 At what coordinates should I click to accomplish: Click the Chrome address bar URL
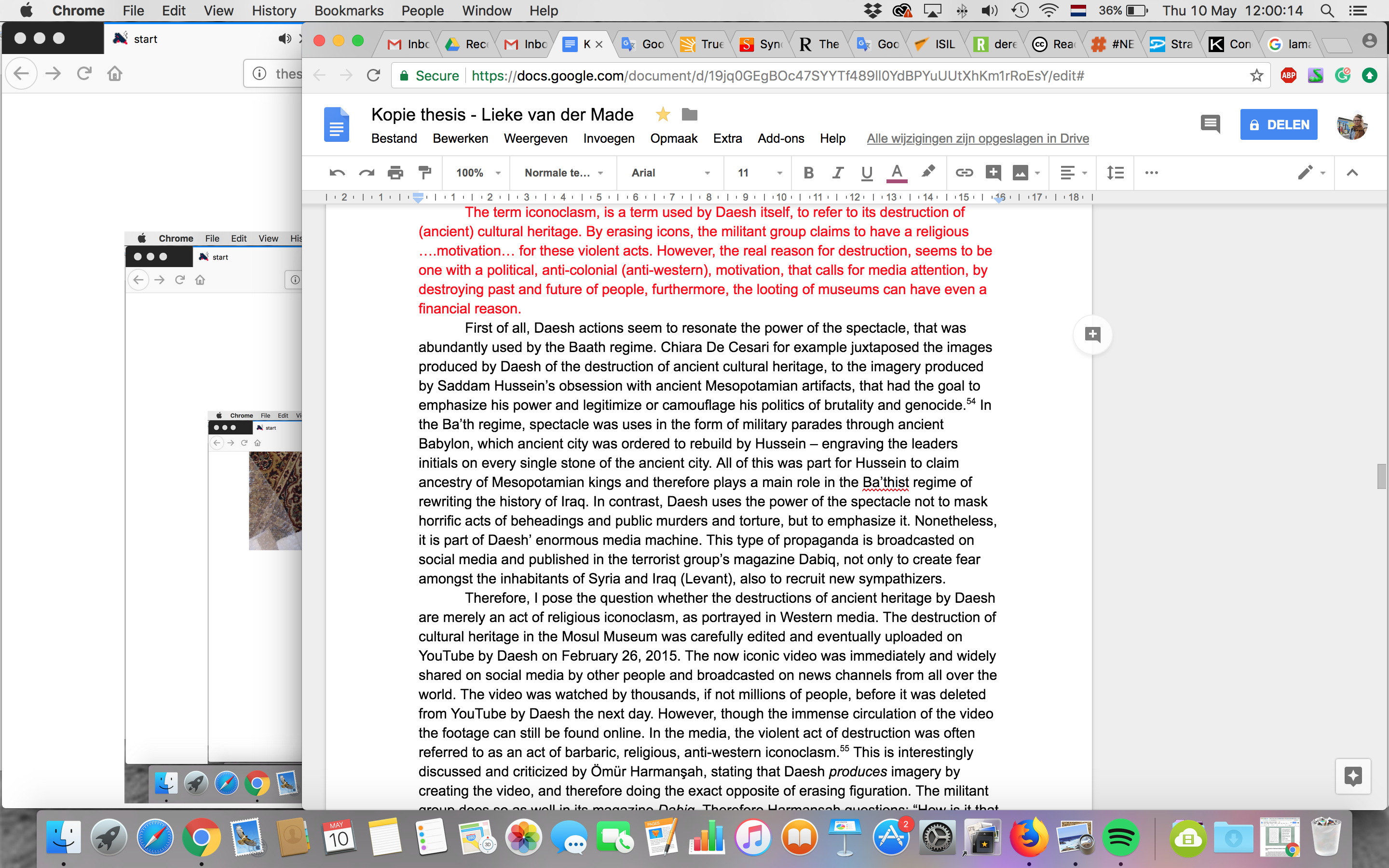tap(777, 76)
